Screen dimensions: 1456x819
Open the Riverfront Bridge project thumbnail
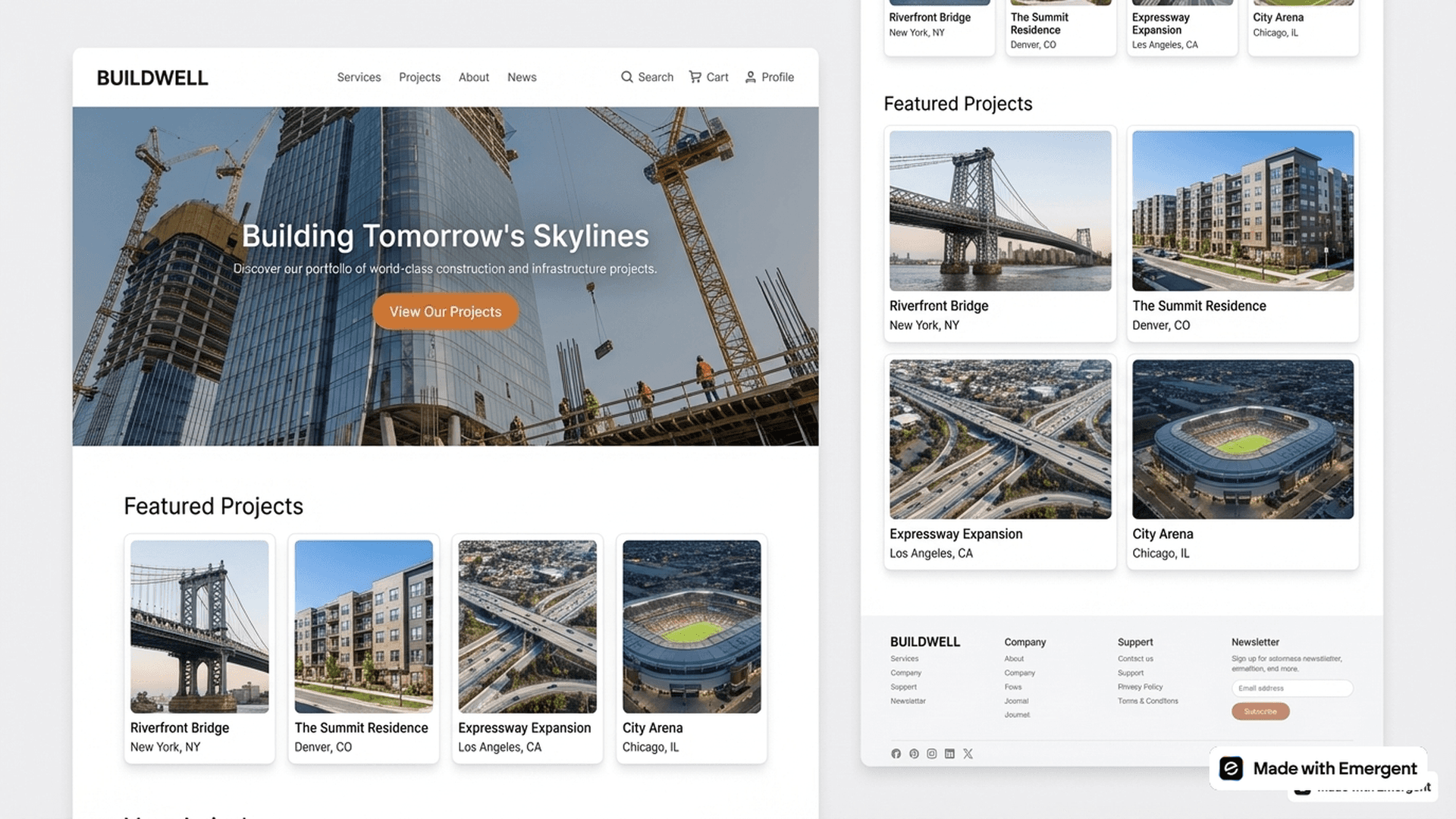pos(199,626)
